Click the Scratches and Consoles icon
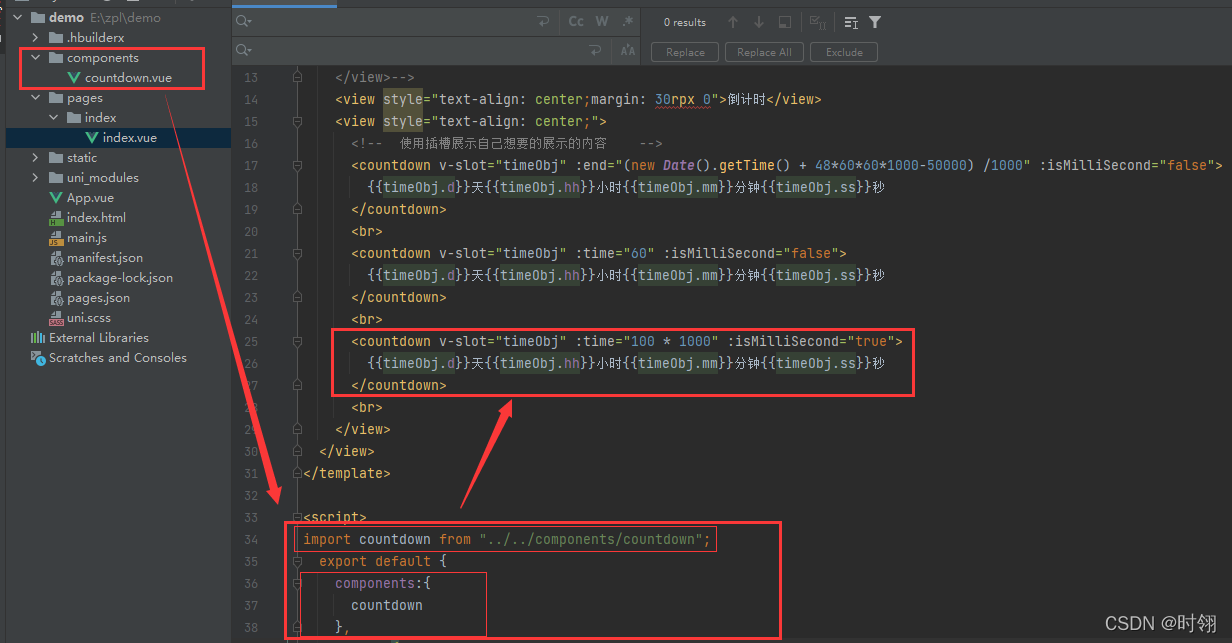 37,358
